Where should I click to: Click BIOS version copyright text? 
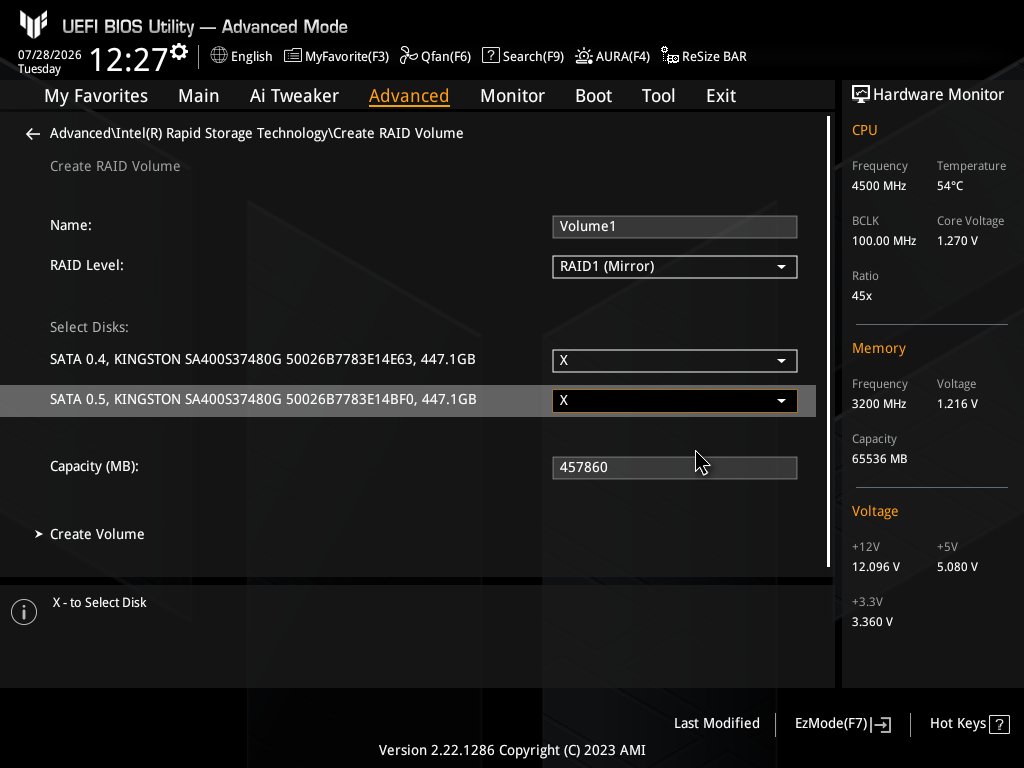tap(512, 750)
